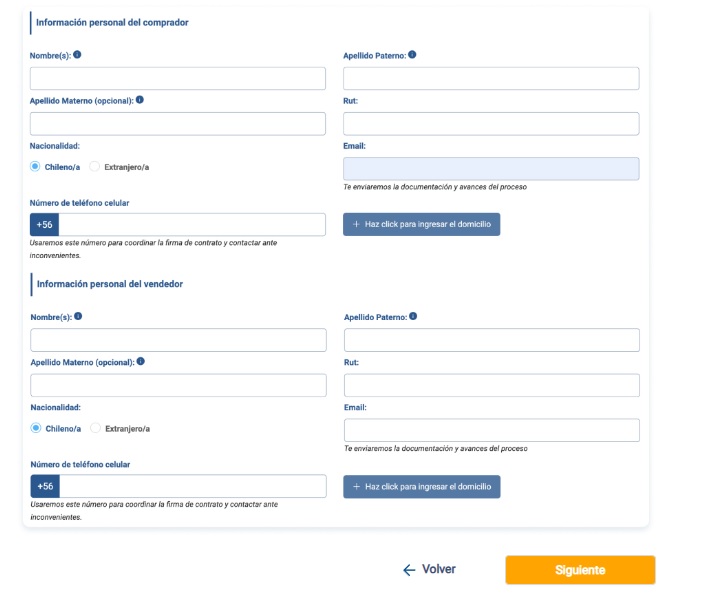
Task: Focus the buyer Nombre(s) text field
Action: [x=178, y=79]
